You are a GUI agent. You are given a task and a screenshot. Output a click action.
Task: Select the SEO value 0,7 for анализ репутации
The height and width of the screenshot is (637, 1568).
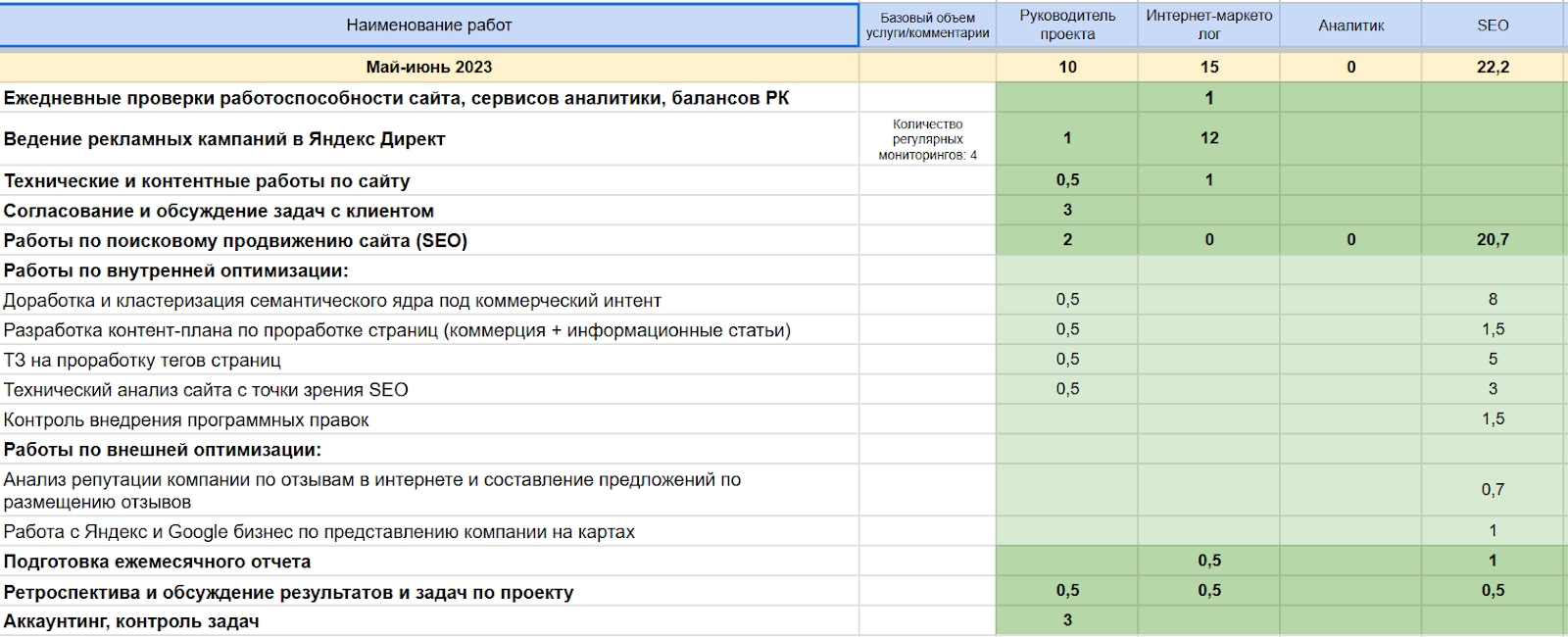1492,490
